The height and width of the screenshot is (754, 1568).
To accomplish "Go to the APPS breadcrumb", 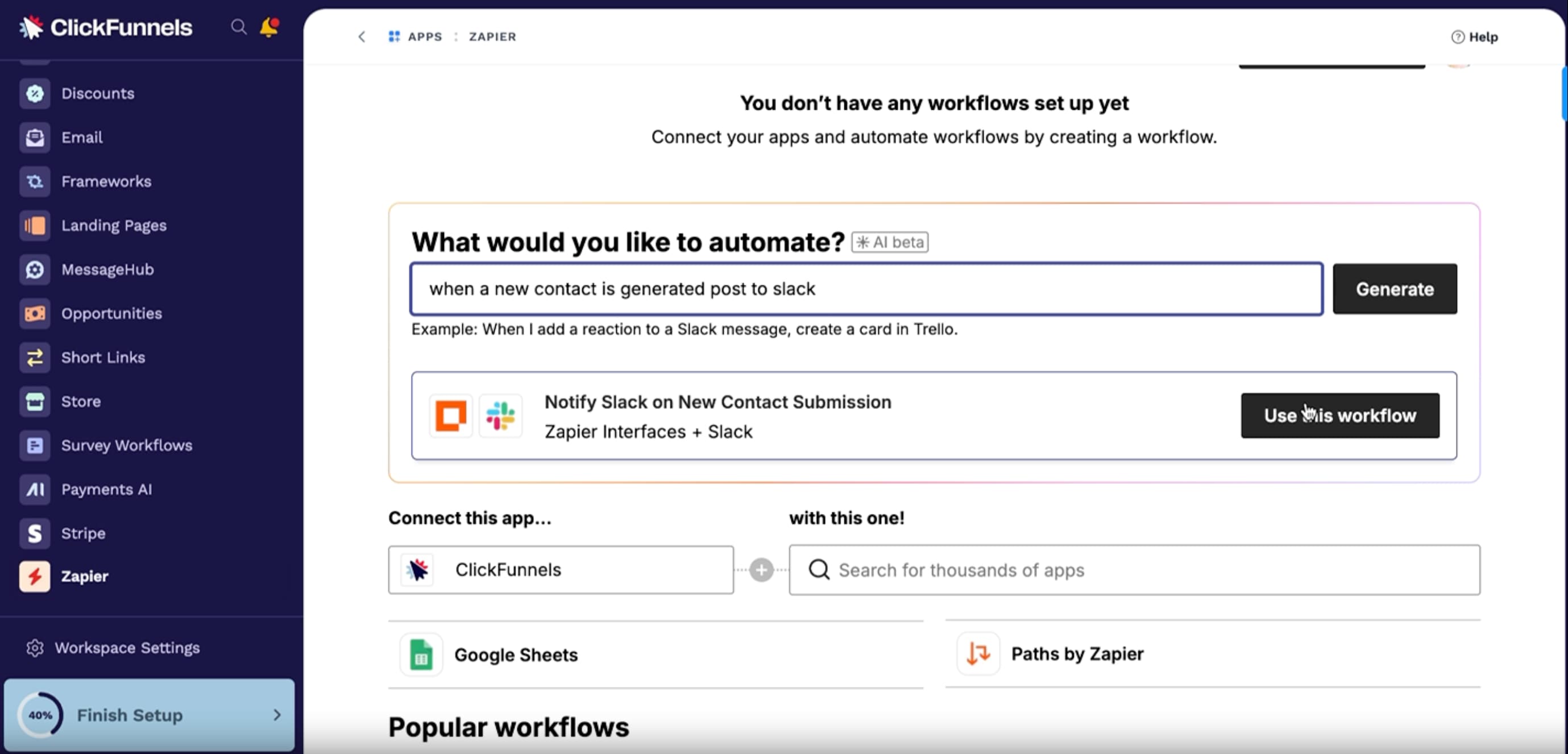I will point(424,36).
